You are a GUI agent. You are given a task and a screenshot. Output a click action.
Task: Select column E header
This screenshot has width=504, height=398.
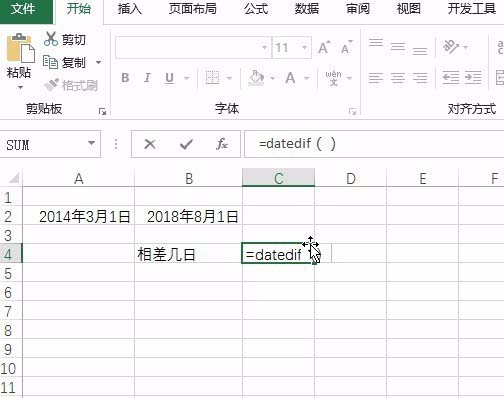pyautogui.click(x=423, y=179)
